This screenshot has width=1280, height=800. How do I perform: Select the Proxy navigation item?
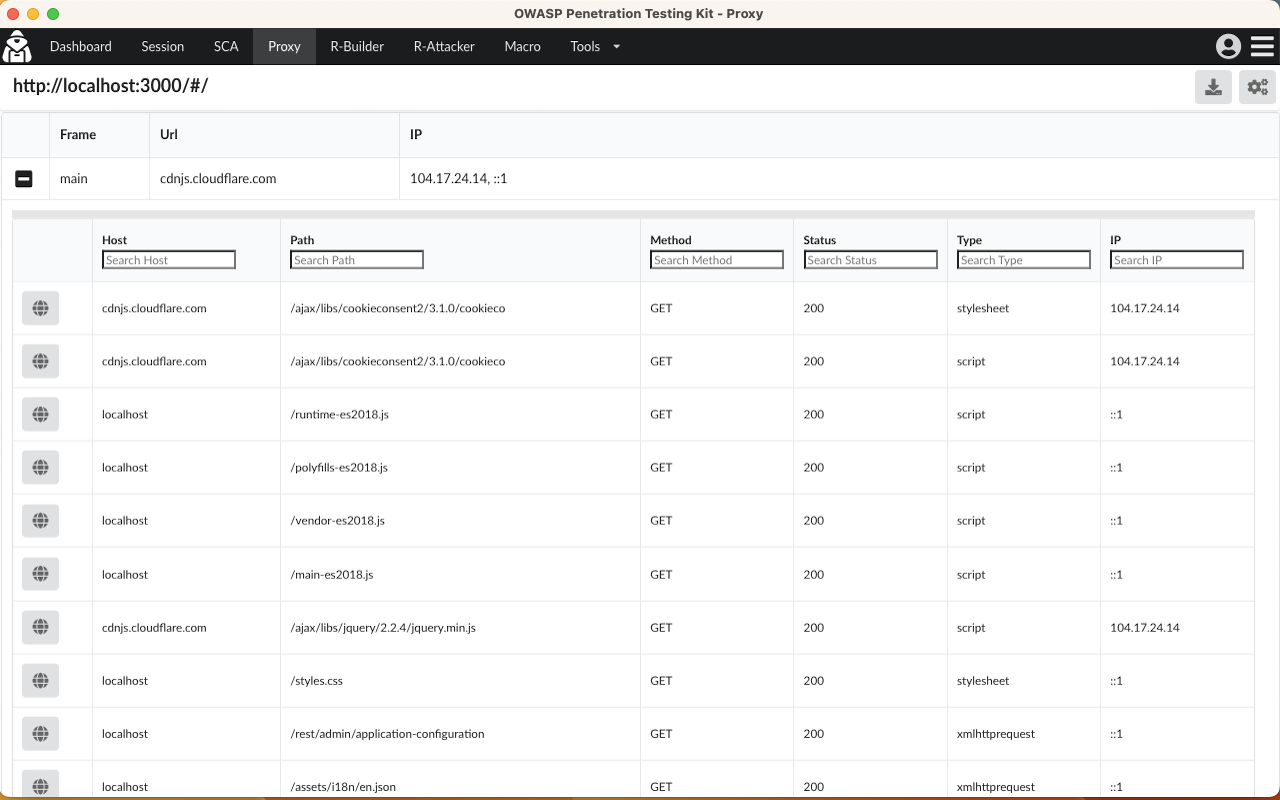pyautogui.click(x=284, y=46)
